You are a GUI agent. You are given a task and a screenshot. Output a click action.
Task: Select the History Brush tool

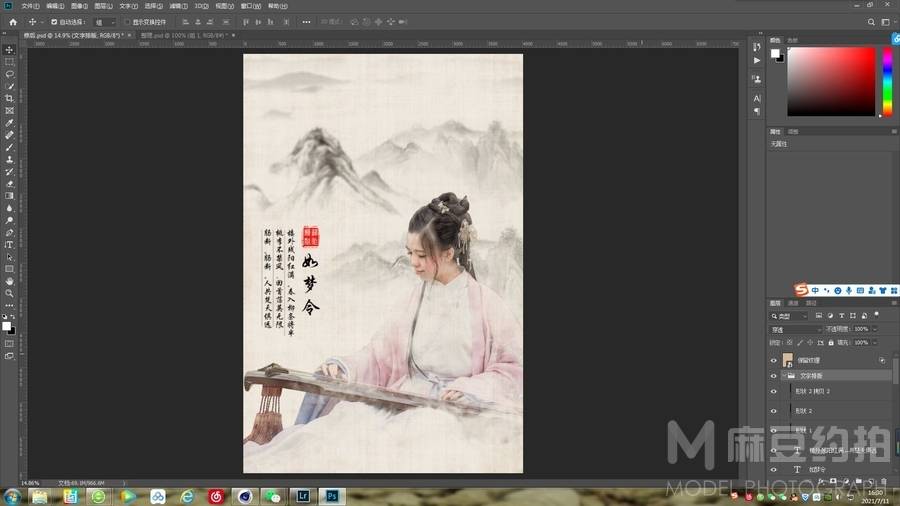[x=9, y=172]
